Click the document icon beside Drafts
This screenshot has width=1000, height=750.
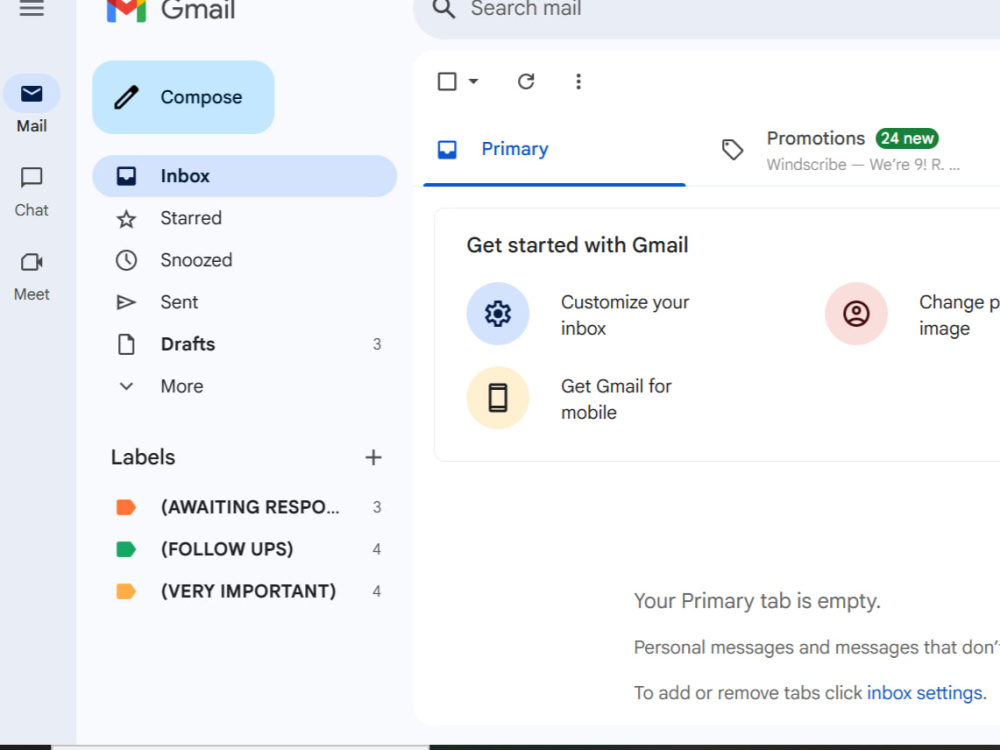pos(126,344)
